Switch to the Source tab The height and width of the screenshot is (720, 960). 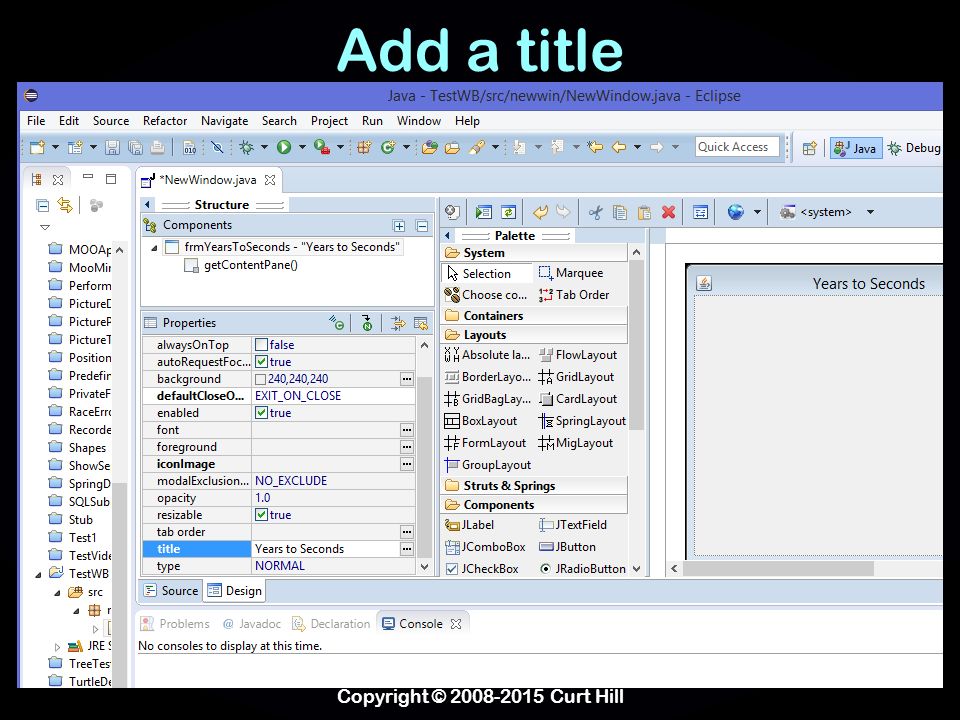[171, 591]
